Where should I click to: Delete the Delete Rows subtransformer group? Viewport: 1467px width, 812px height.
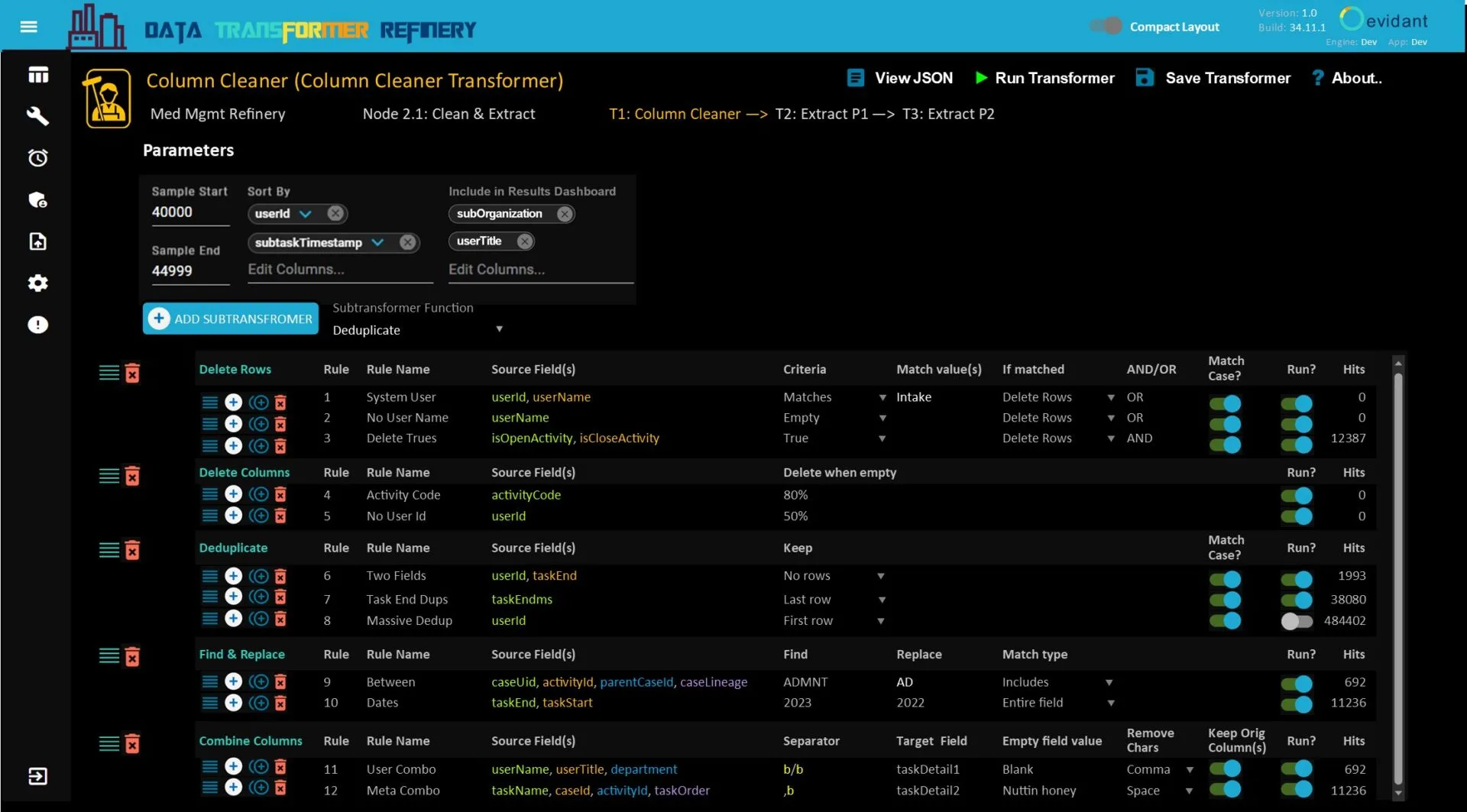(x=132, y=373)
